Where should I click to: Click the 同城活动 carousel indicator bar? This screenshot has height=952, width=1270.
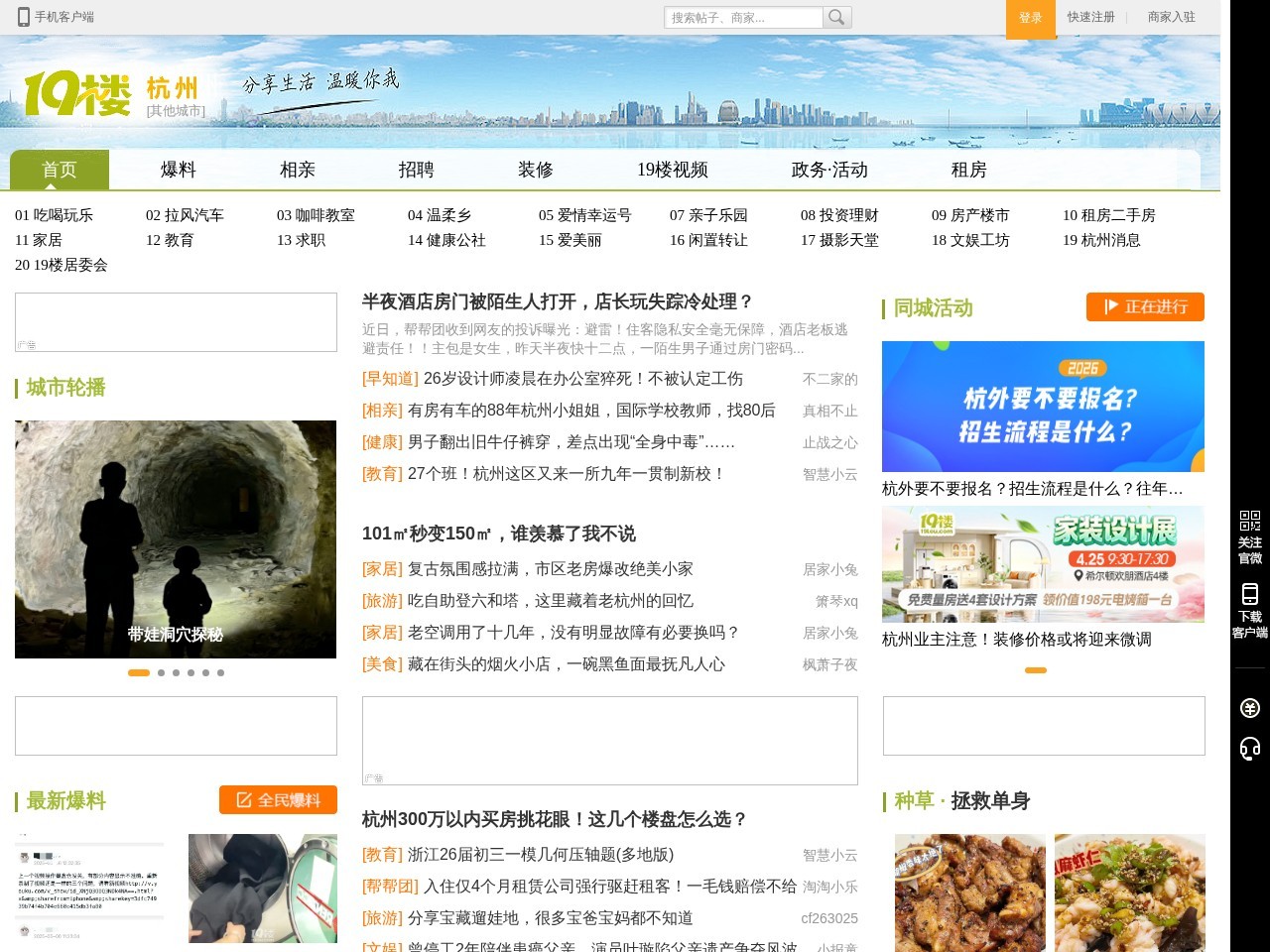pos(1035,670)
